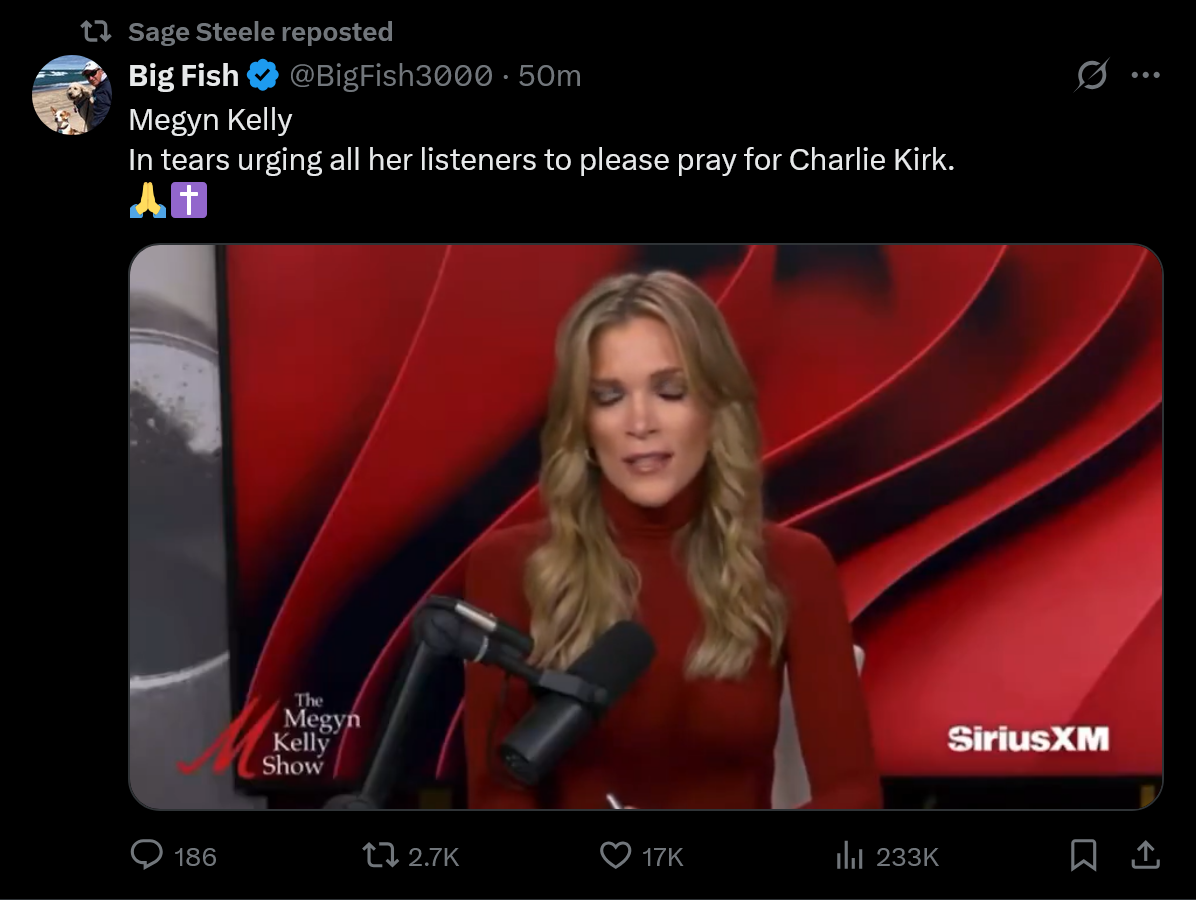The width and height of the screenshot is (1196, 900).
Task: Toggle bookmark on this post
Action: pyautogui.click(x=1084, y=855)
